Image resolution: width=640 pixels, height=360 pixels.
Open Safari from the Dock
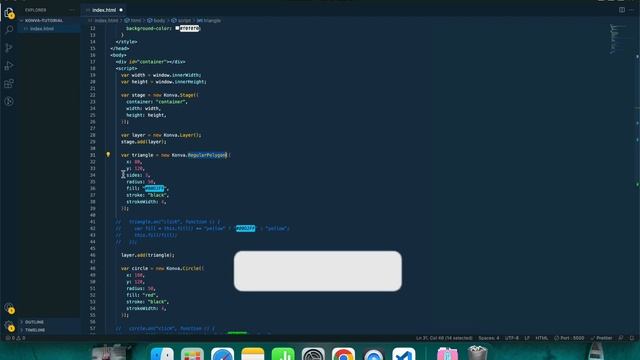click(222, 353)
